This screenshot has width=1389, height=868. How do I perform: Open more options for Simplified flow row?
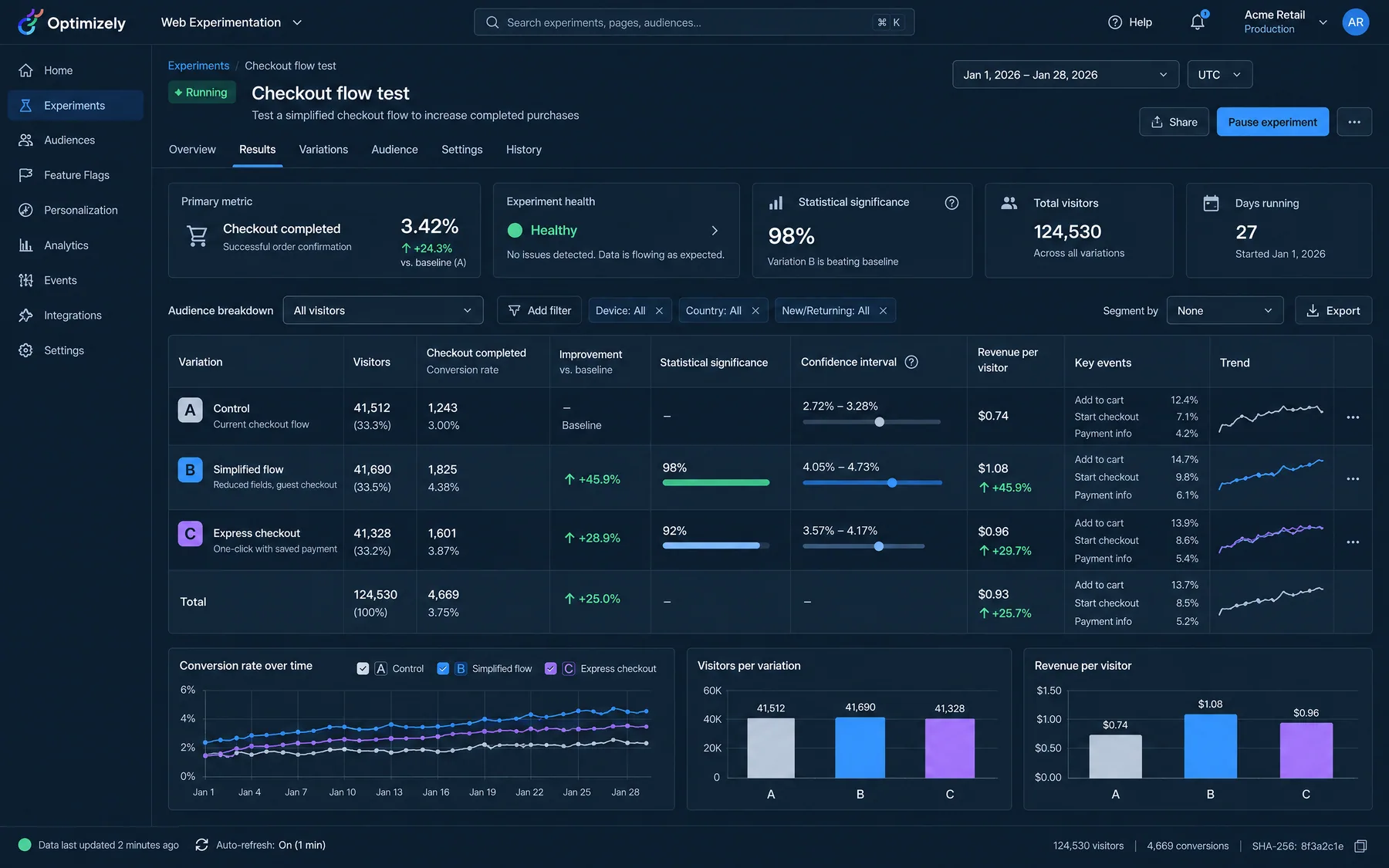tap(1353, 479)
